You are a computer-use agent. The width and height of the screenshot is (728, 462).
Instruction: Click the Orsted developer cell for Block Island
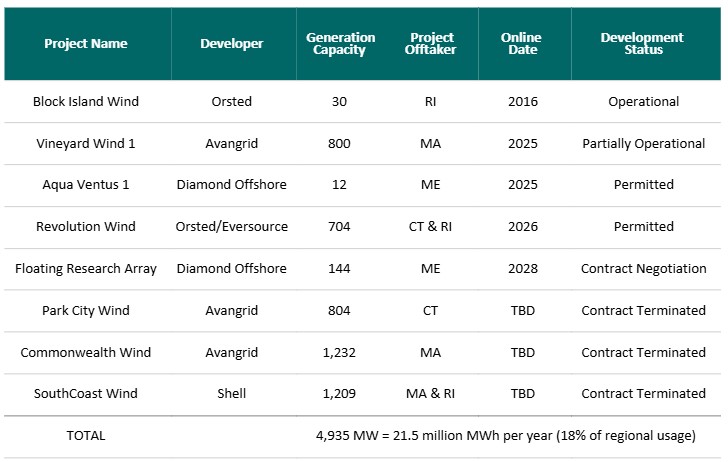(232, 101)
